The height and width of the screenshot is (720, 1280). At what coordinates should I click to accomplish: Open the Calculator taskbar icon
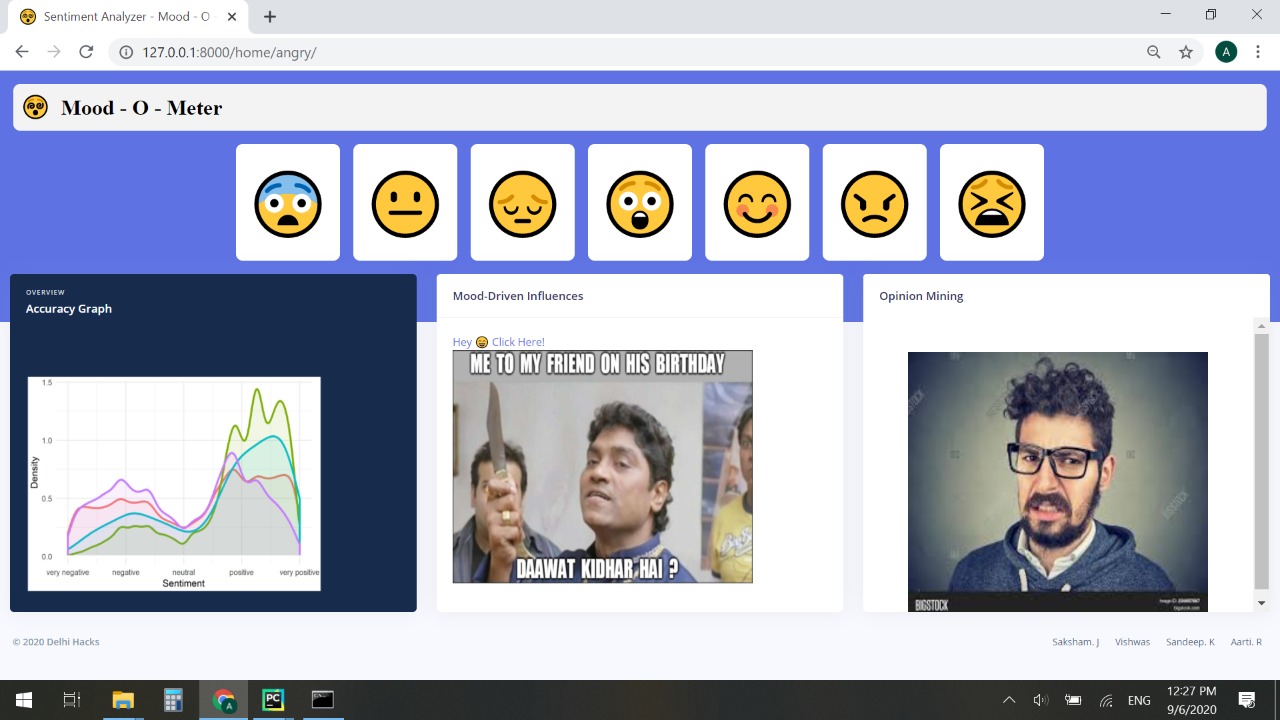[x=173, y=700]
